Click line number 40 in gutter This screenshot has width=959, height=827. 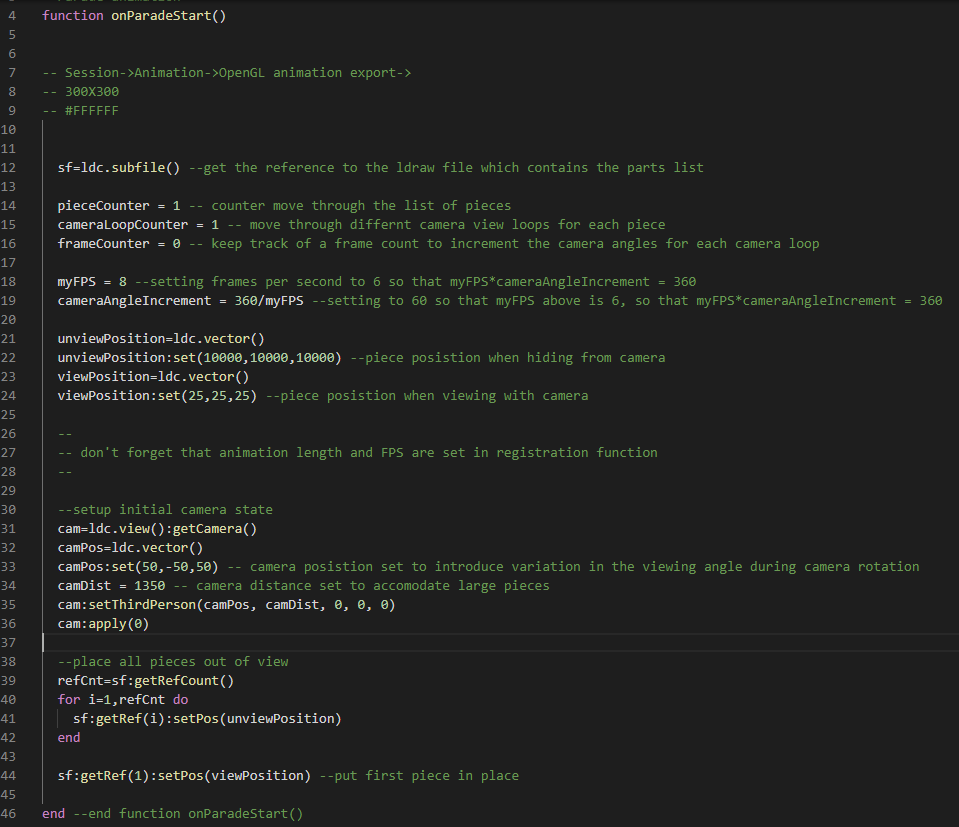pyautogui.click(x=9, y=699)
